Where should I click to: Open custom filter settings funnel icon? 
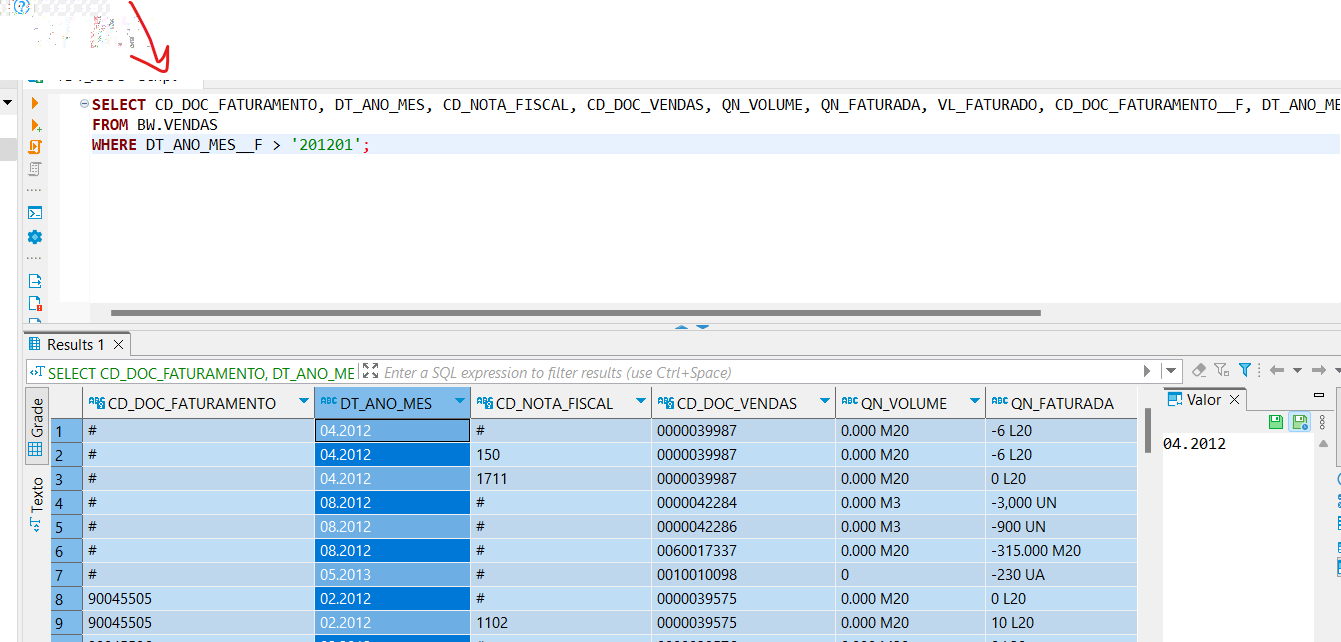pos(1245,370)
